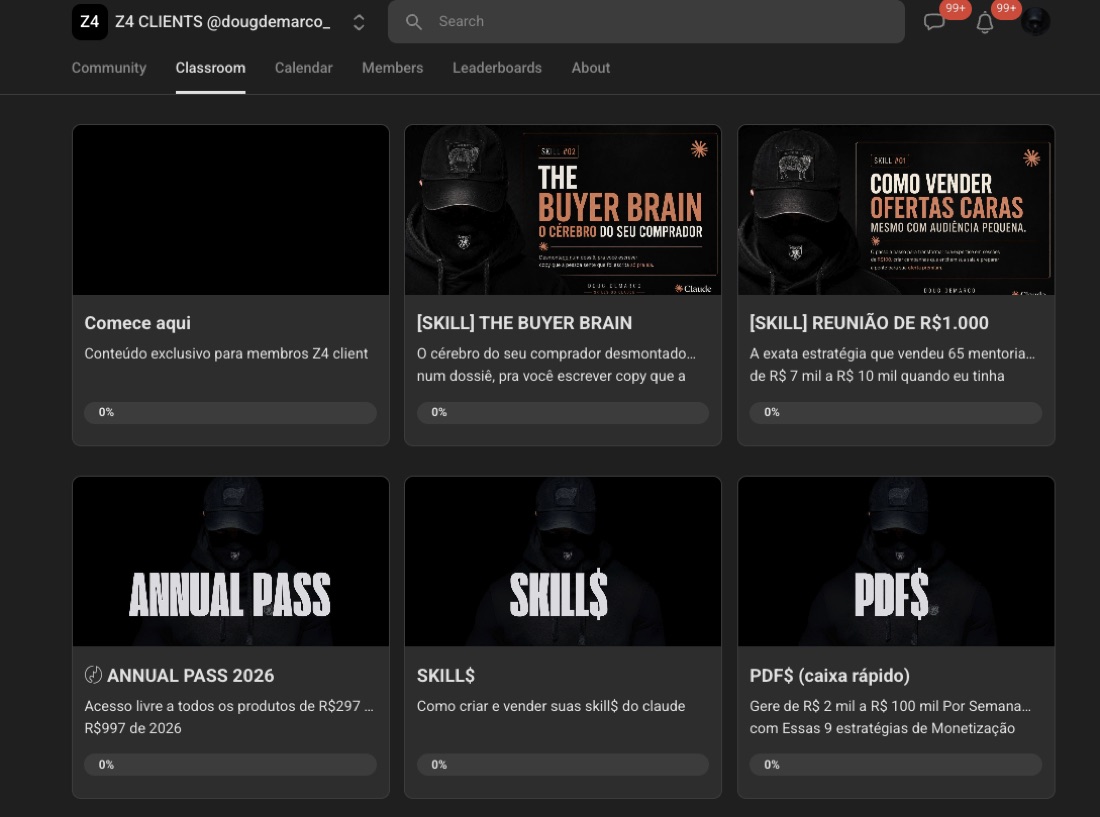
Task: Open the Z4 group logo icon
Action: pyautogui.click(x=90, y=22)
